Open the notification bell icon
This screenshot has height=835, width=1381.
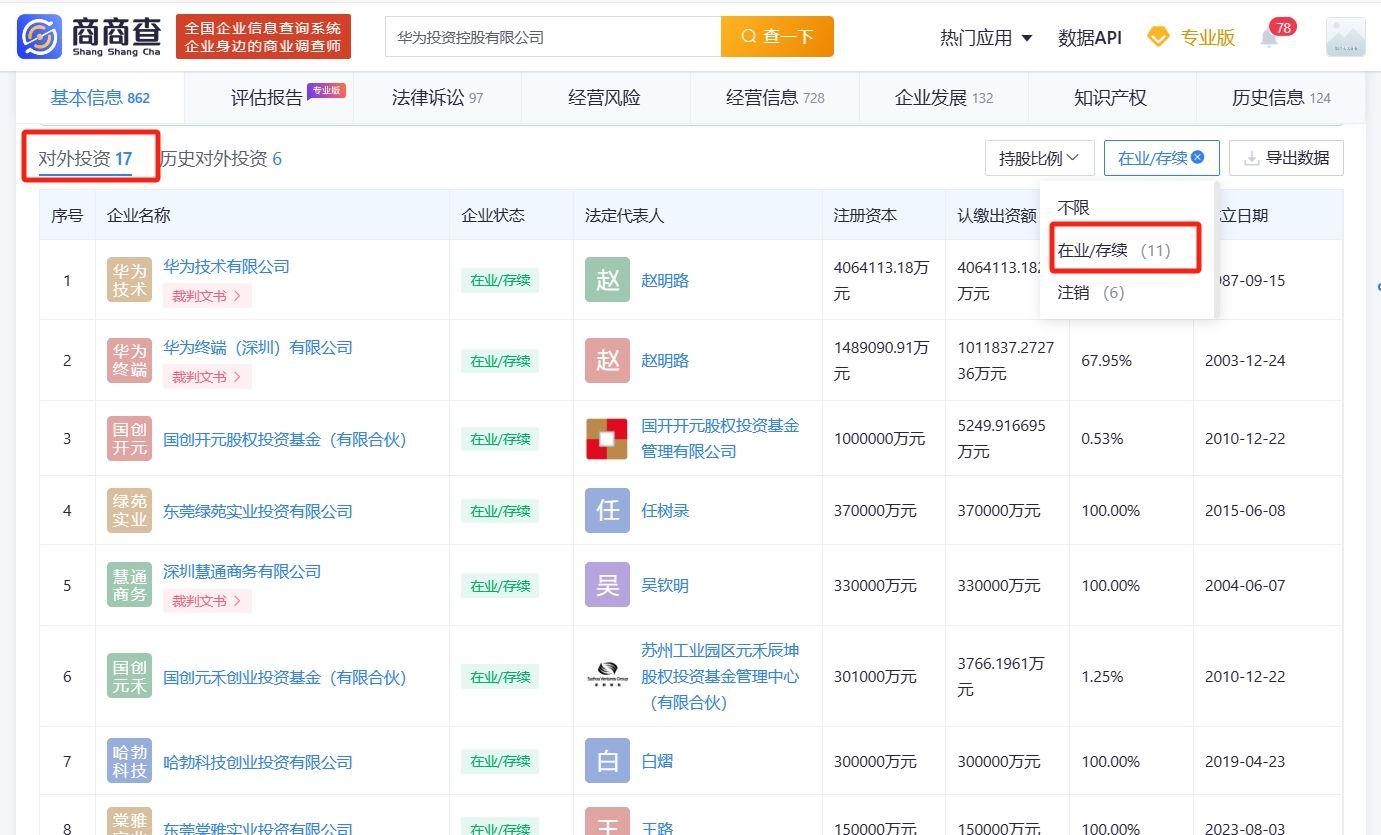point(1269,38)
